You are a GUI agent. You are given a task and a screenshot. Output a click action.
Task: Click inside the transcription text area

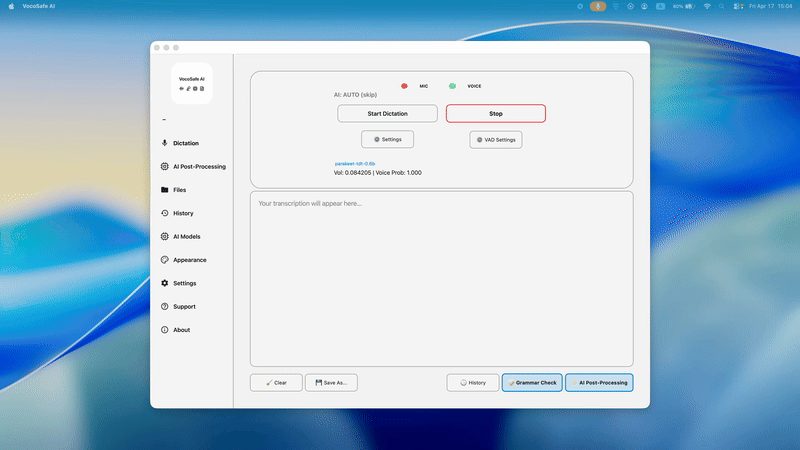click(x=442, y=279)
